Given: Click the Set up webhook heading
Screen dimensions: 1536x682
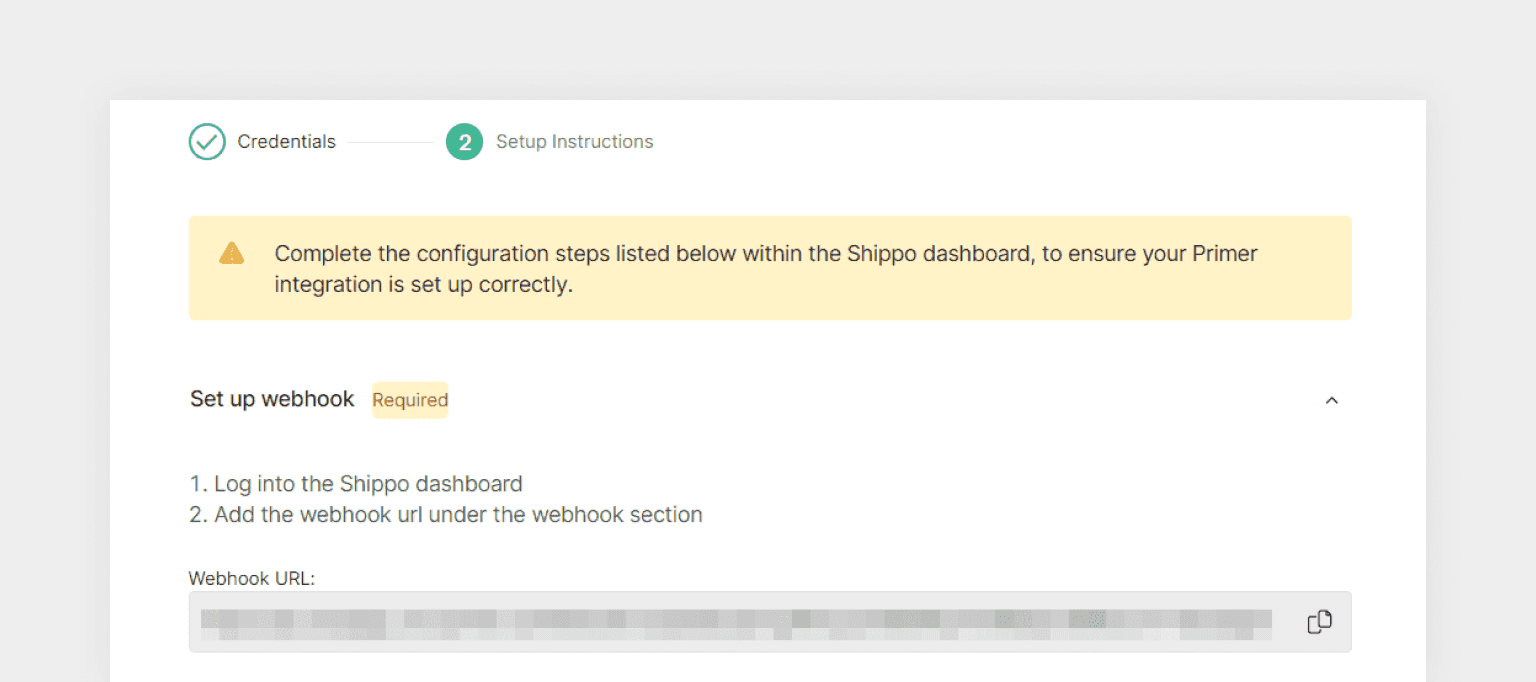Looking at the screenshot, I should (x=272, y=399).
